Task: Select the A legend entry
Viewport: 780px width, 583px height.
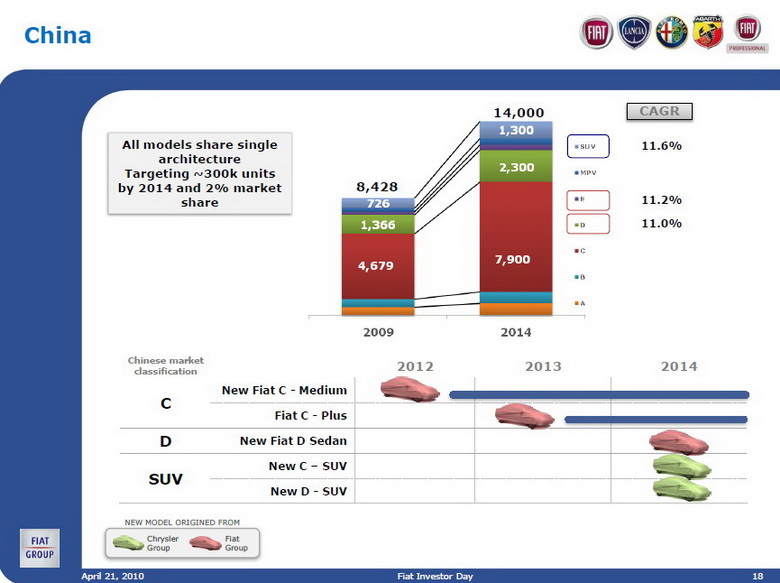Action: pyautogui.click(x=580, y=303)
